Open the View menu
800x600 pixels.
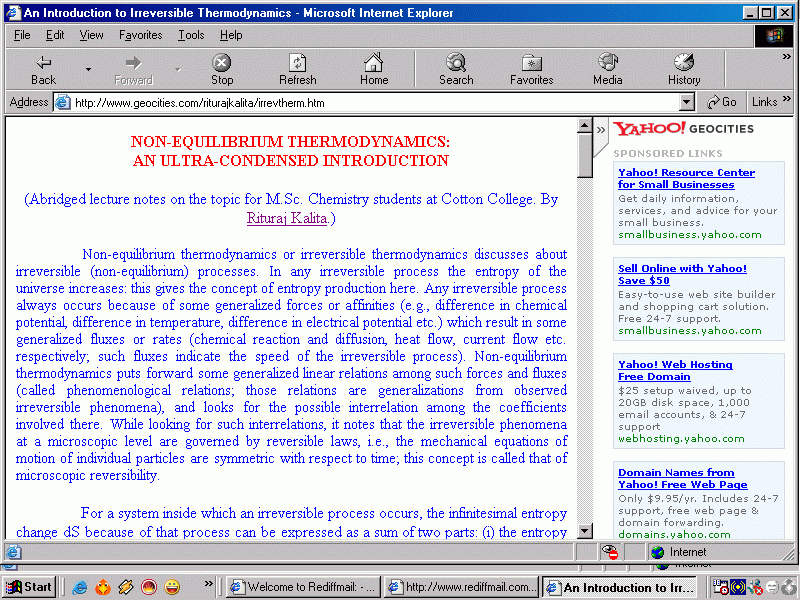tap(91, 35)
